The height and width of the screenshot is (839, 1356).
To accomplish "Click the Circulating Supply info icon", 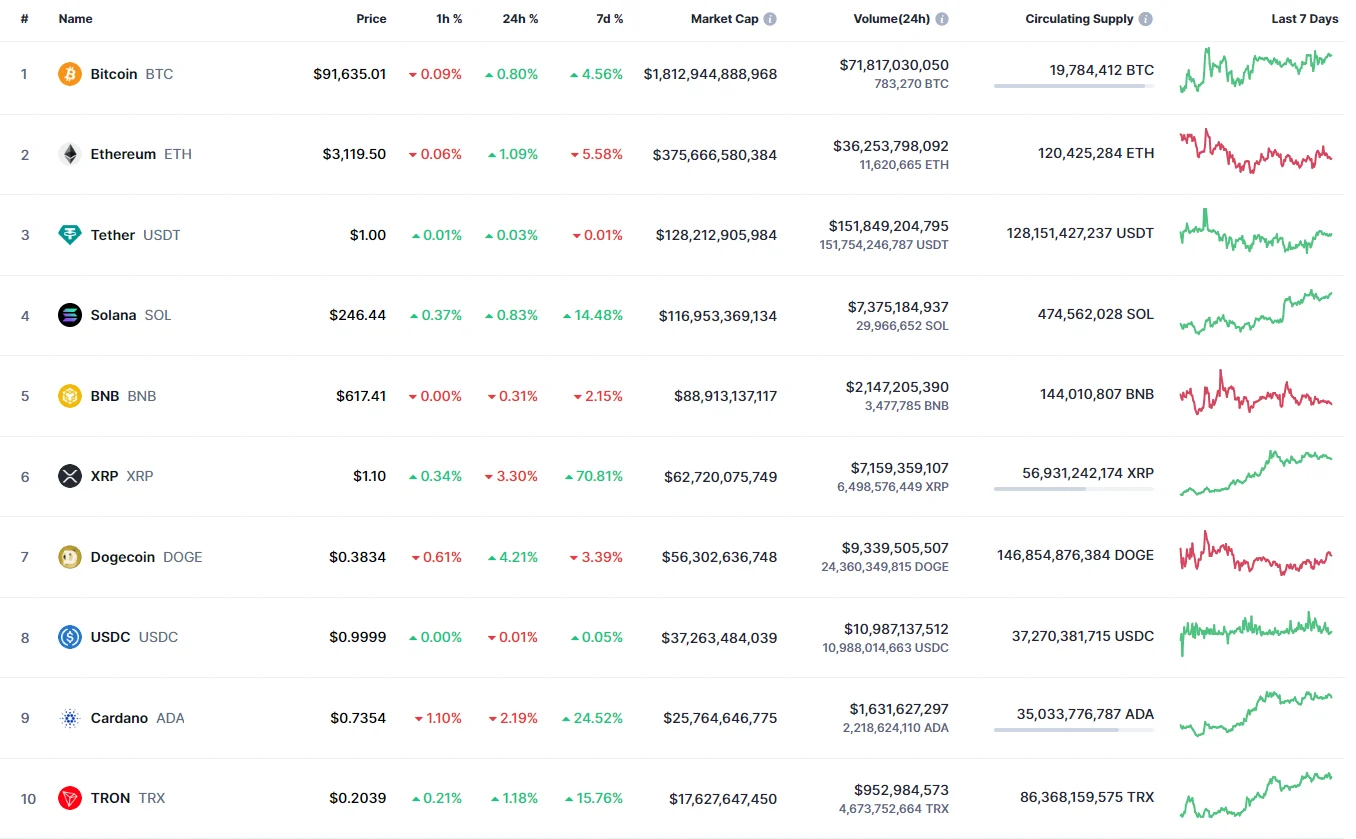I will (x=1146, y=19).
